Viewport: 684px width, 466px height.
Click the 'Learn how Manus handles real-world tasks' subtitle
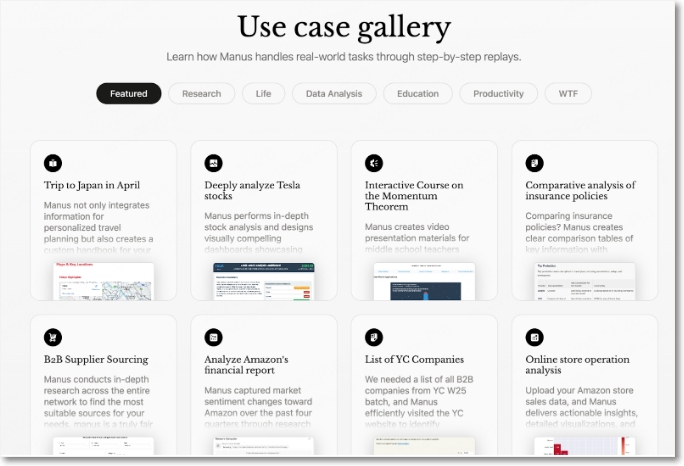pyautogui.click(x=344, y=57)
